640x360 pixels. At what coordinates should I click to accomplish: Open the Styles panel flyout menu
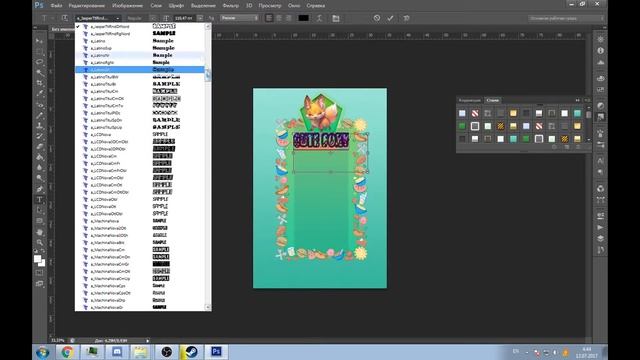click(587, 100)
